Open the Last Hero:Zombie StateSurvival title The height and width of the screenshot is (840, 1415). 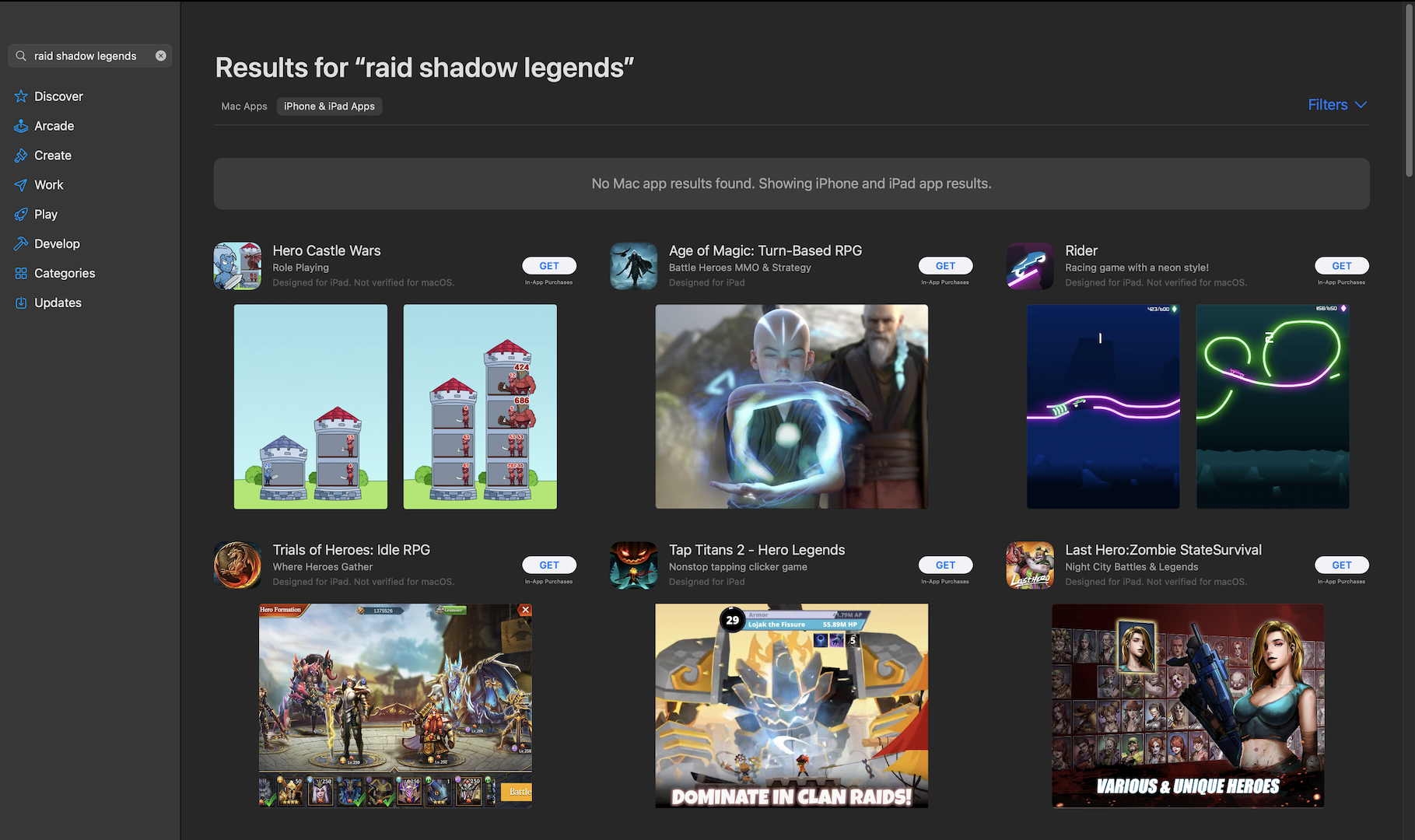(x=1164, y=550)
